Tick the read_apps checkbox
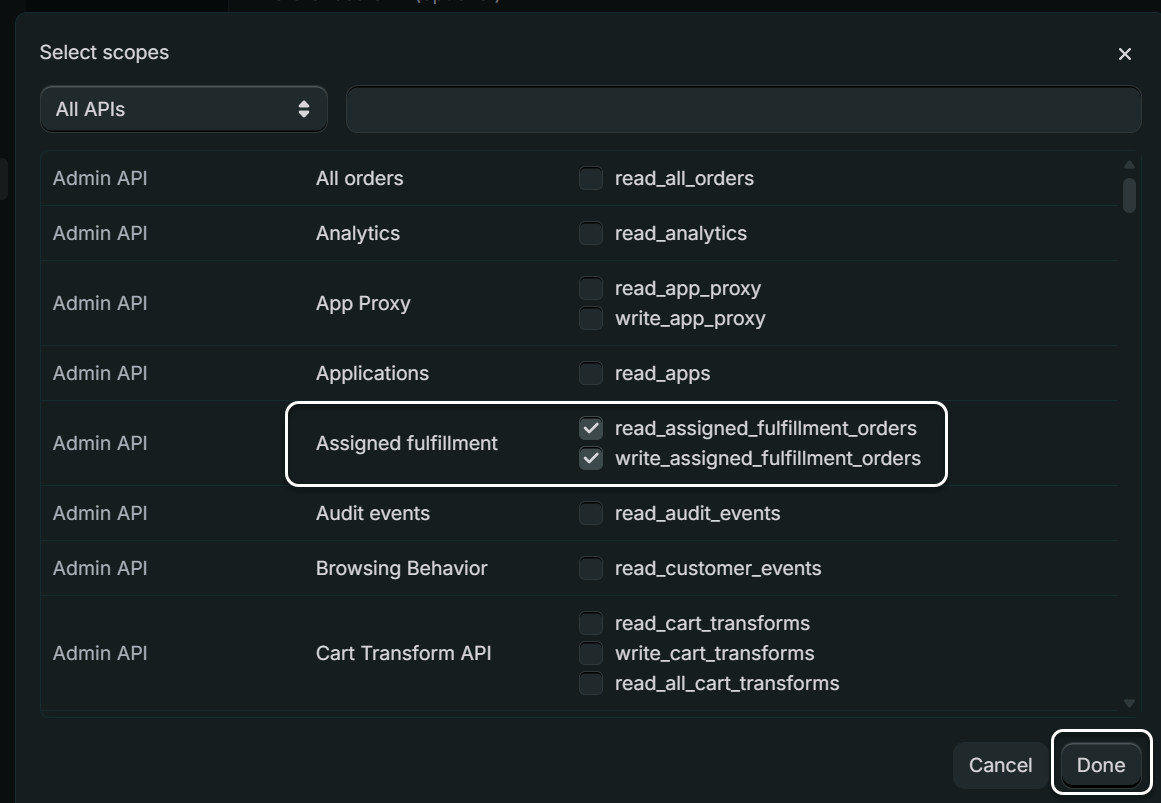 click(590, 373)
